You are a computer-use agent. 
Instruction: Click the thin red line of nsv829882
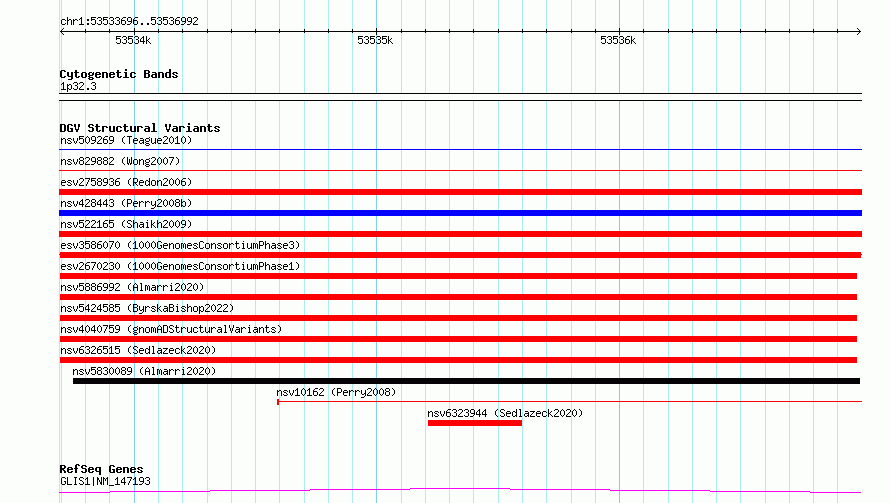point(460,170)
